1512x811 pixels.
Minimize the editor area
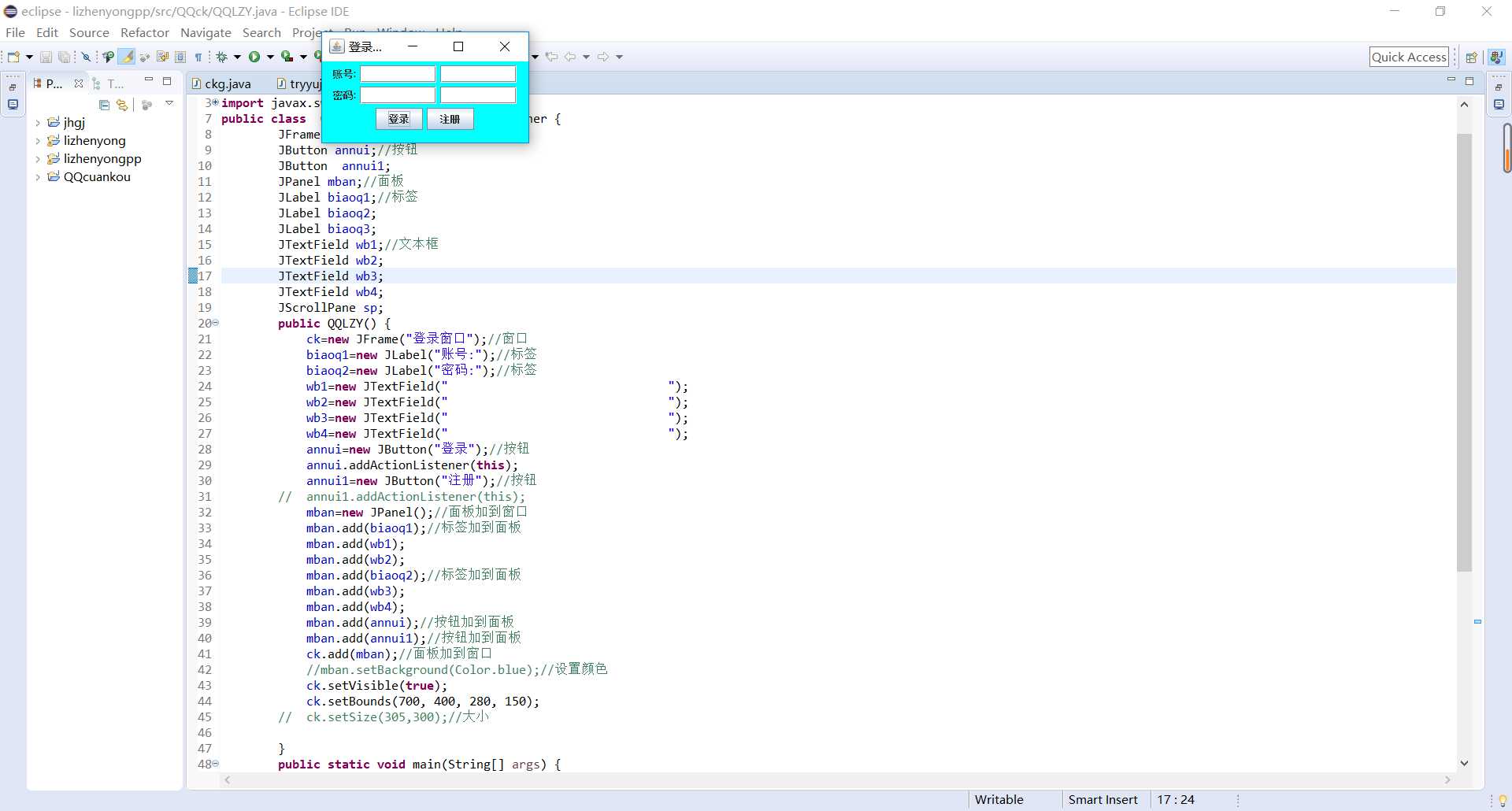tap(1451, 80)
